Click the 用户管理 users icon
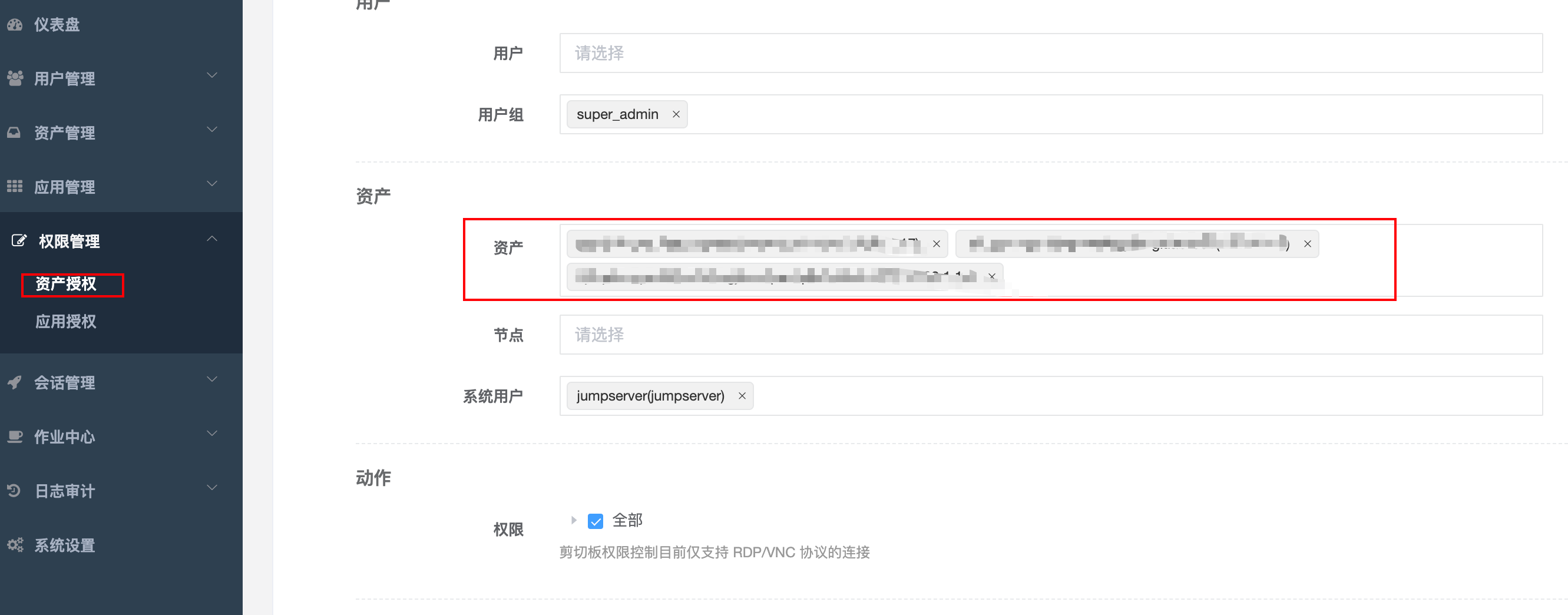 pyautogui.click(x=16, y=77)
